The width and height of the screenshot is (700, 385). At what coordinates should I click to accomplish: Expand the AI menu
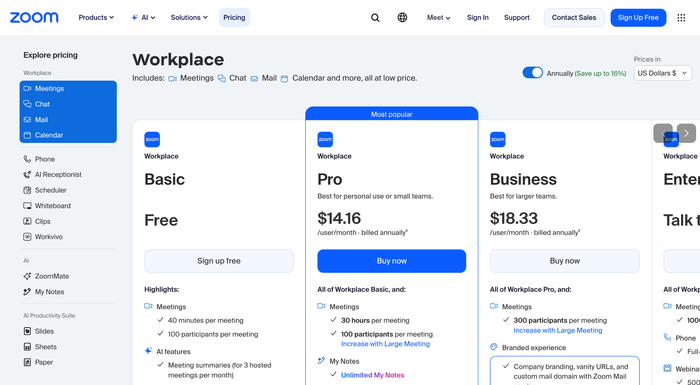[x=143, y=17]
